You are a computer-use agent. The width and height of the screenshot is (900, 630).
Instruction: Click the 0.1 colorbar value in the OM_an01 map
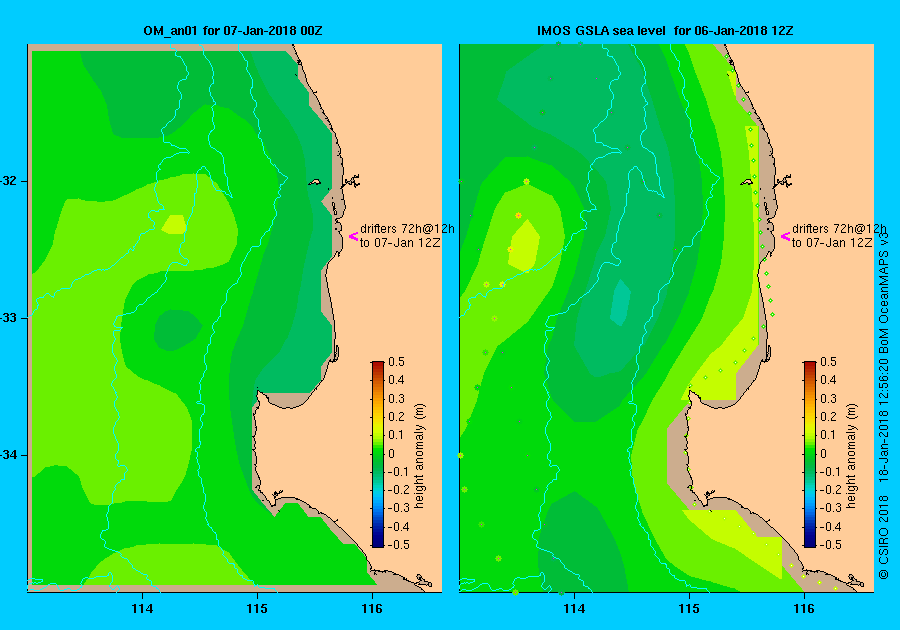point(397,435)
